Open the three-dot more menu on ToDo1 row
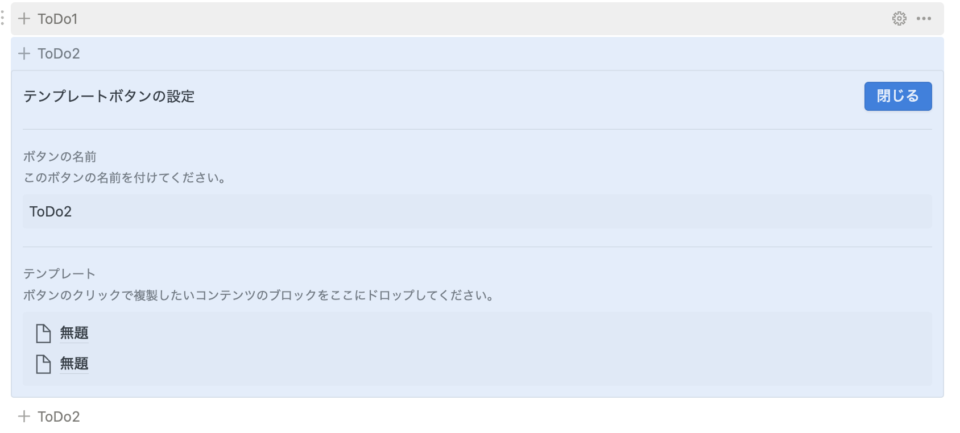The image size is (960, 433). 923,19
